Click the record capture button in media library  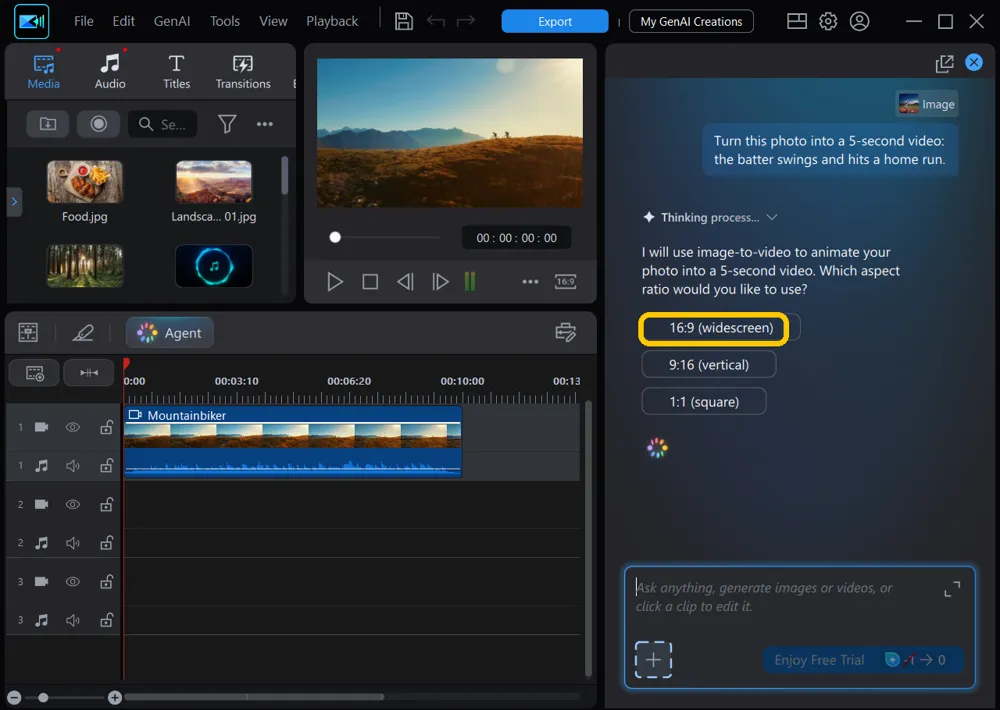[x=98, y=124]
